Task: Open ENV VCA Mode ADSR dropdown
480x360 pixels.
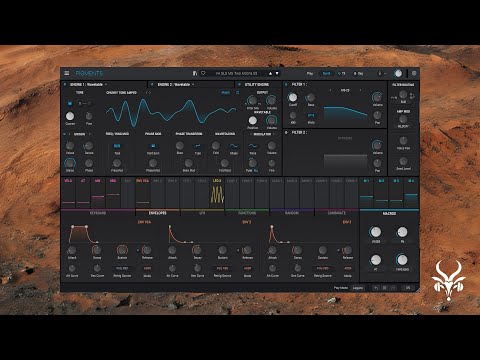Action: click(147, 268)
